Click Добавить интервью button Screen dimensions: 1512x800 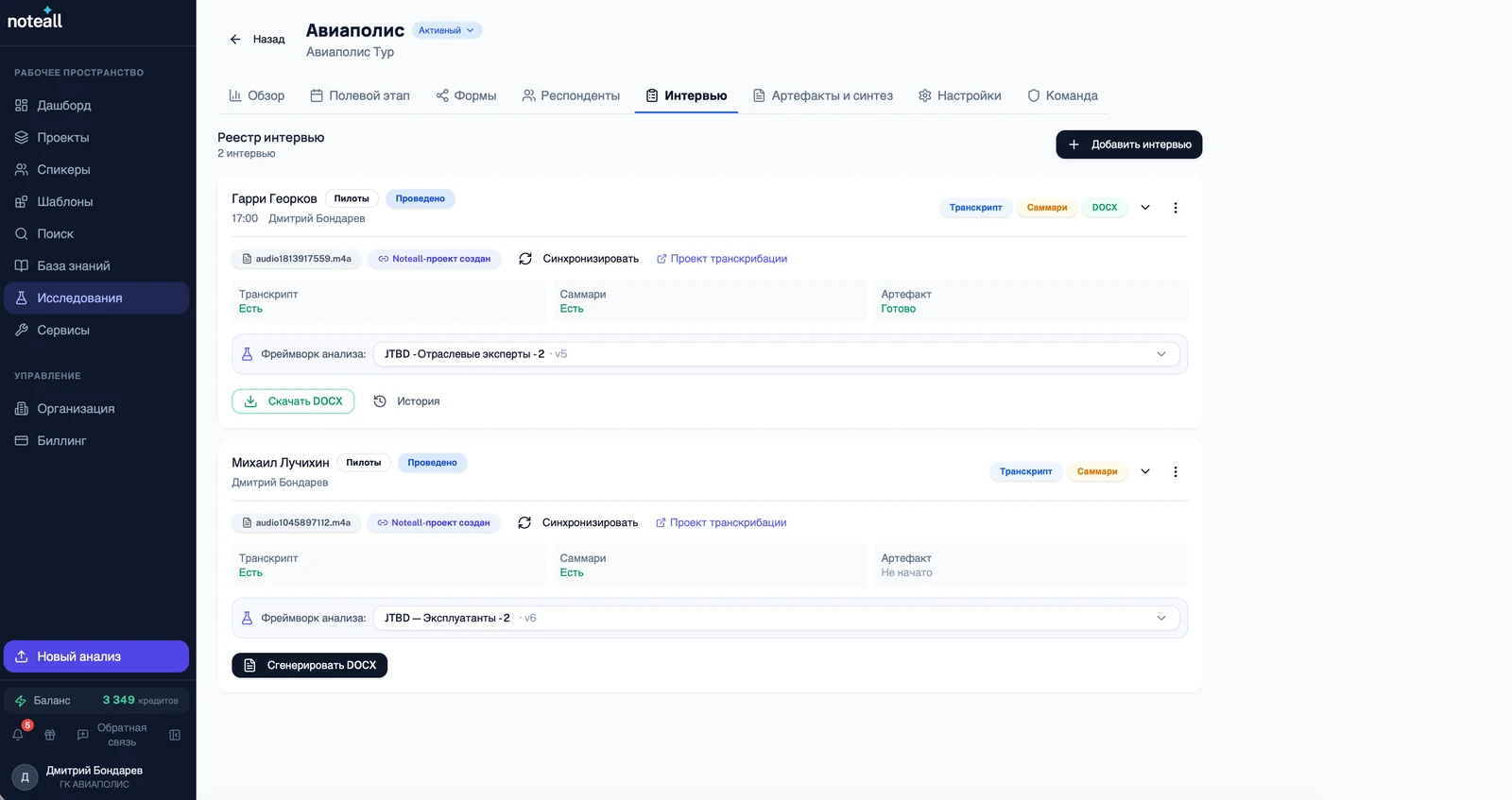click(x=1129, y=145)
